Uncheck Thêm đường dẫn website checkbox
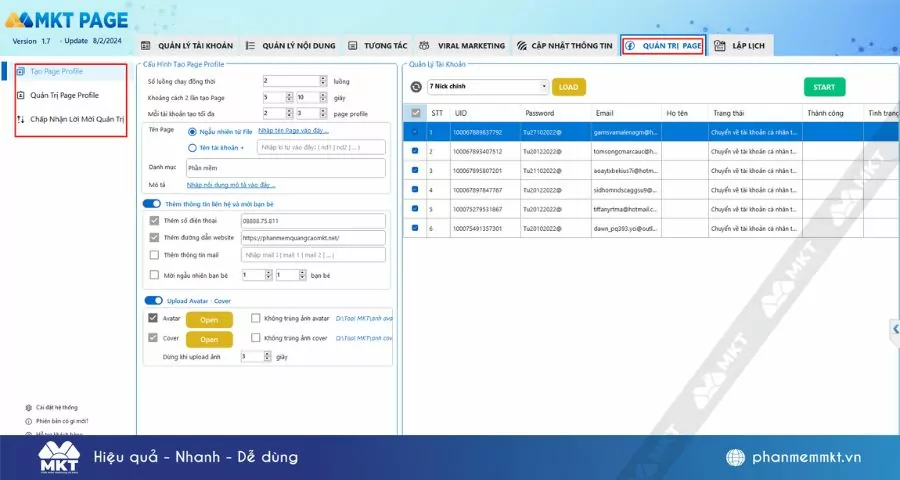This screenshot has height=480, width=900. point(154,237)
